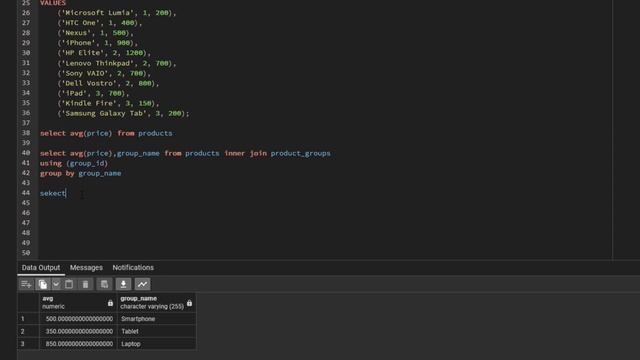640x360 pixels.
Task: Click the 'using (group_id)' line
Action: click(x=74, y=163)
